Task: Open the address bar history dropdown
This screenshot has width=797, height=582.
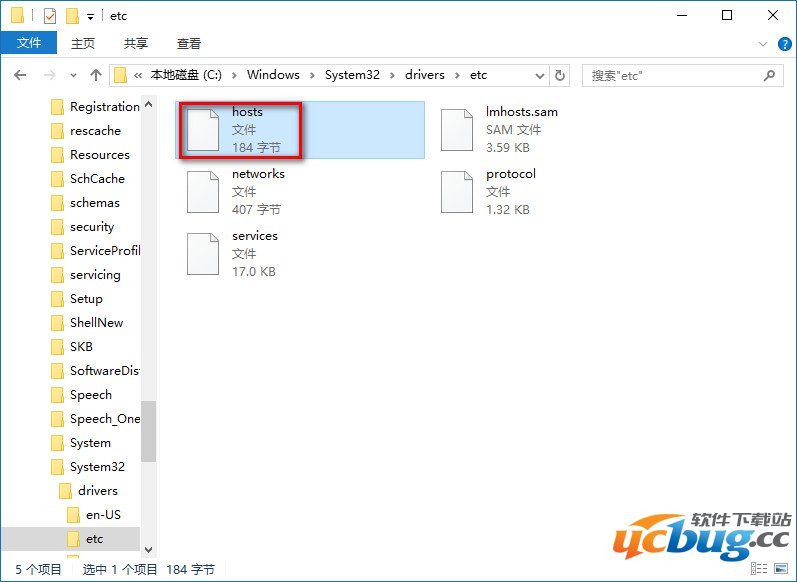Action: (539, 75)
